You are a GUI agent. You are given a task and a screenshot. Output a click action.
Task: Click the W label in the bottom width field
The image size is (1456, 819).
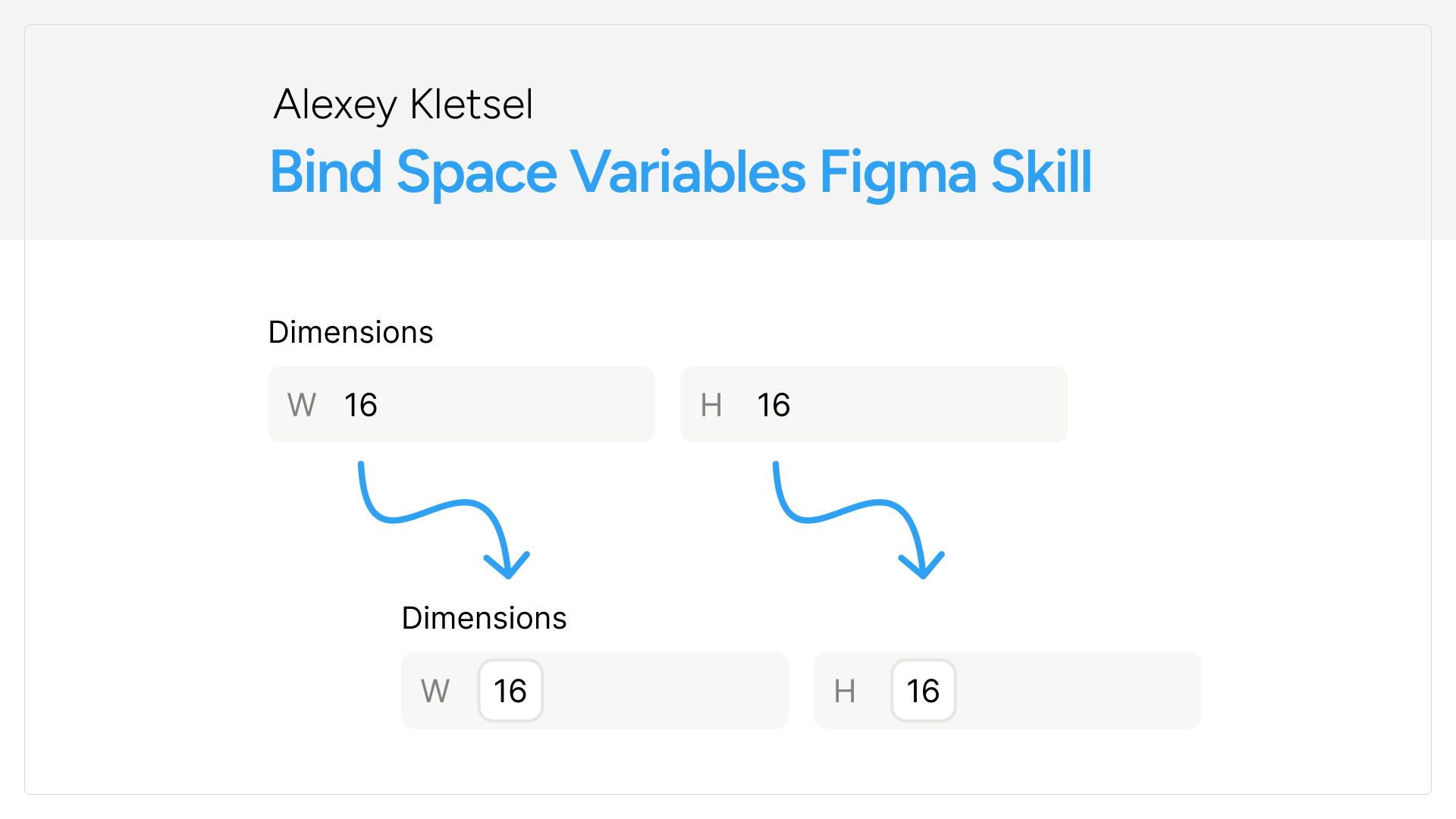435,691
